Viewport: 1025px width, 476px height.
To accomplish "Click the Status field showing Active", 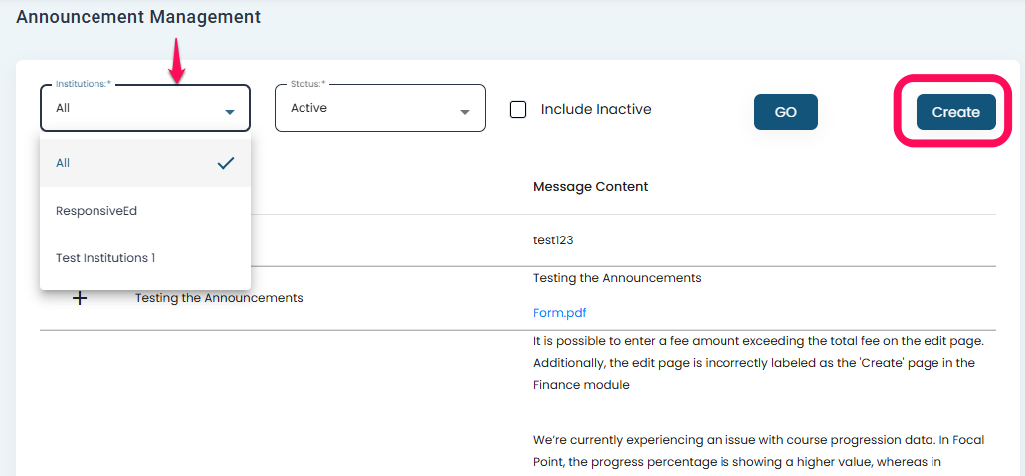I will tap(365, 108).
